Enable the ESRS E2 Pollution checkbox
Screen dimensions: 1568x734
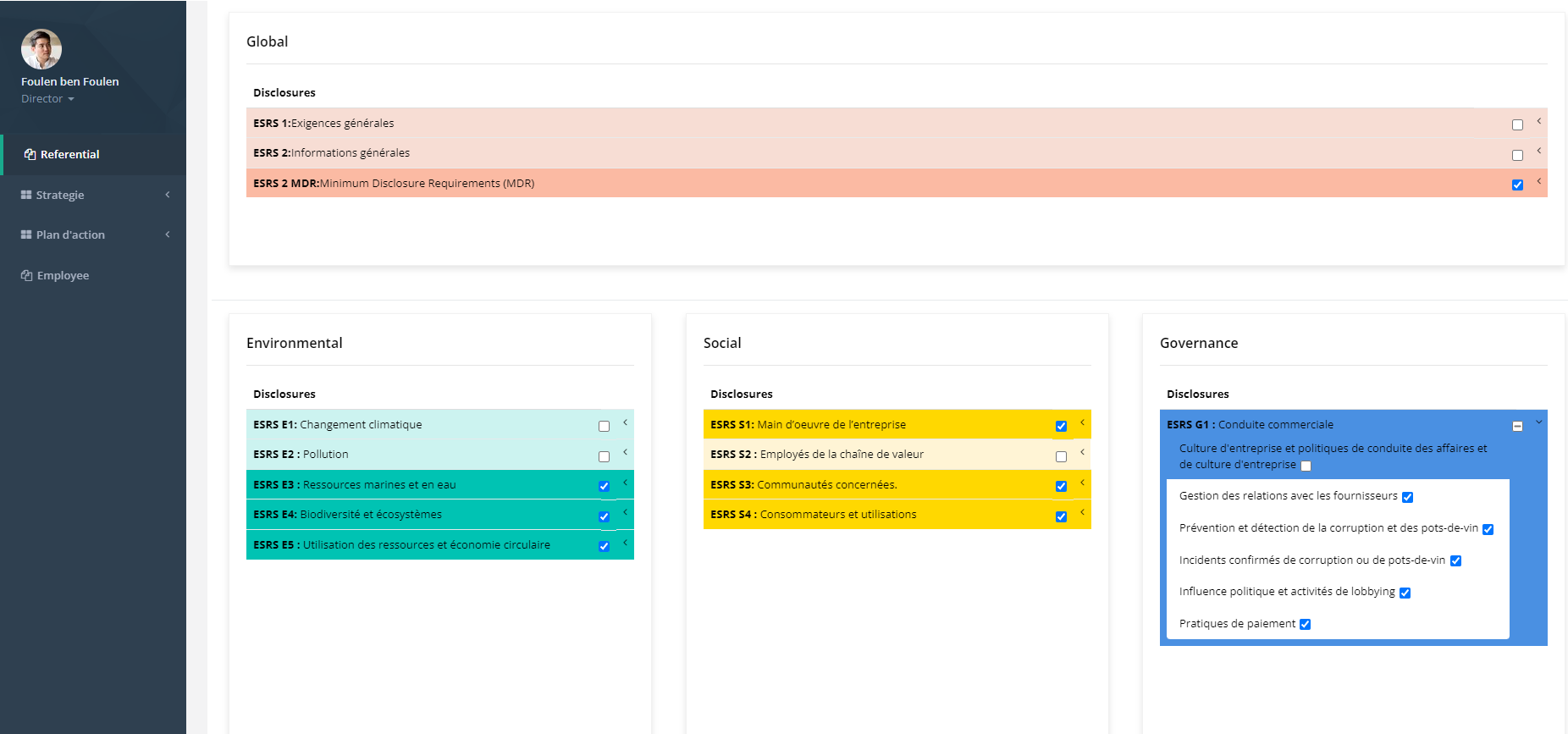[604, 457]
